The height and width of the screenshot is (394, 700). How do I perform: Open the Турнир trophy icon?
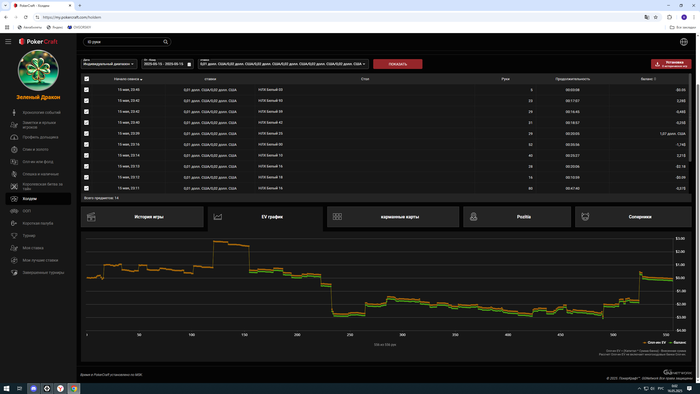[x=14, y=236]
